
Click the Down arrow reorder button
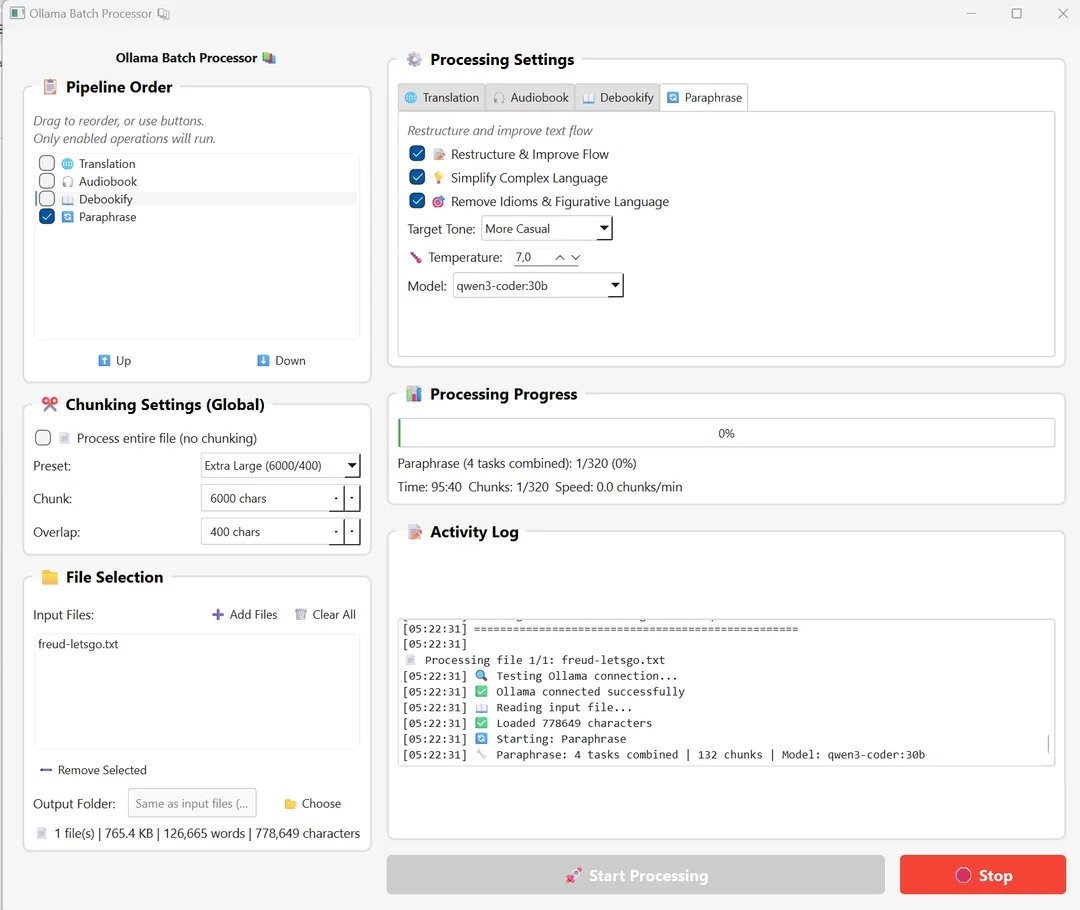pos(263,361)
